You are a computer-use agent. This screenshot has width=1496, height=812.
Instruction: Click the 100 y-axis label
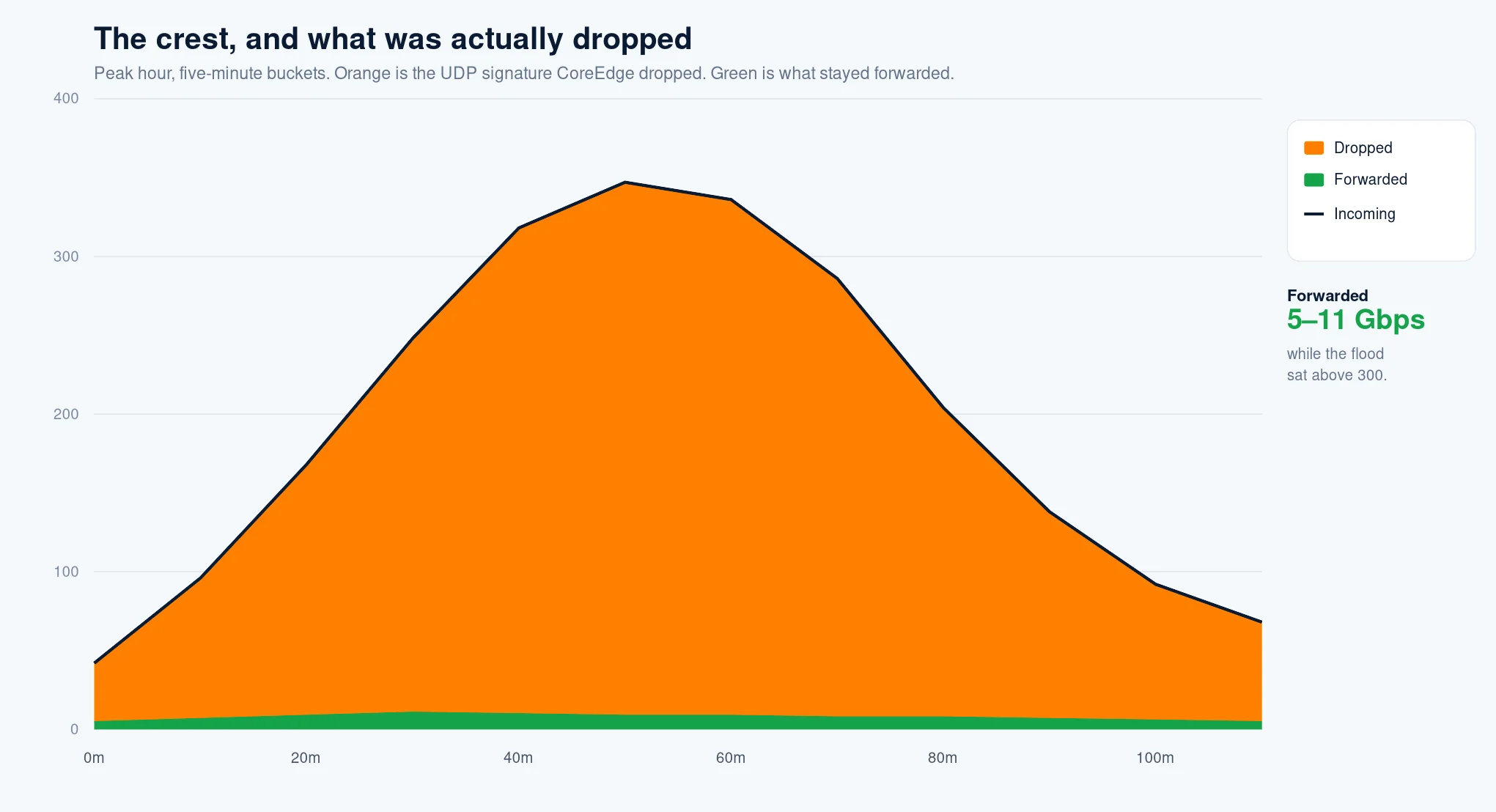66,572
